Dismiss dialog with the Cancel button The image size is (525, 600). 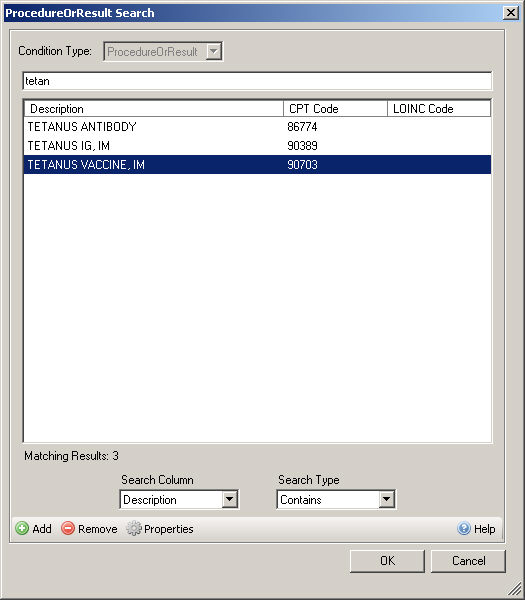(468, 561)
